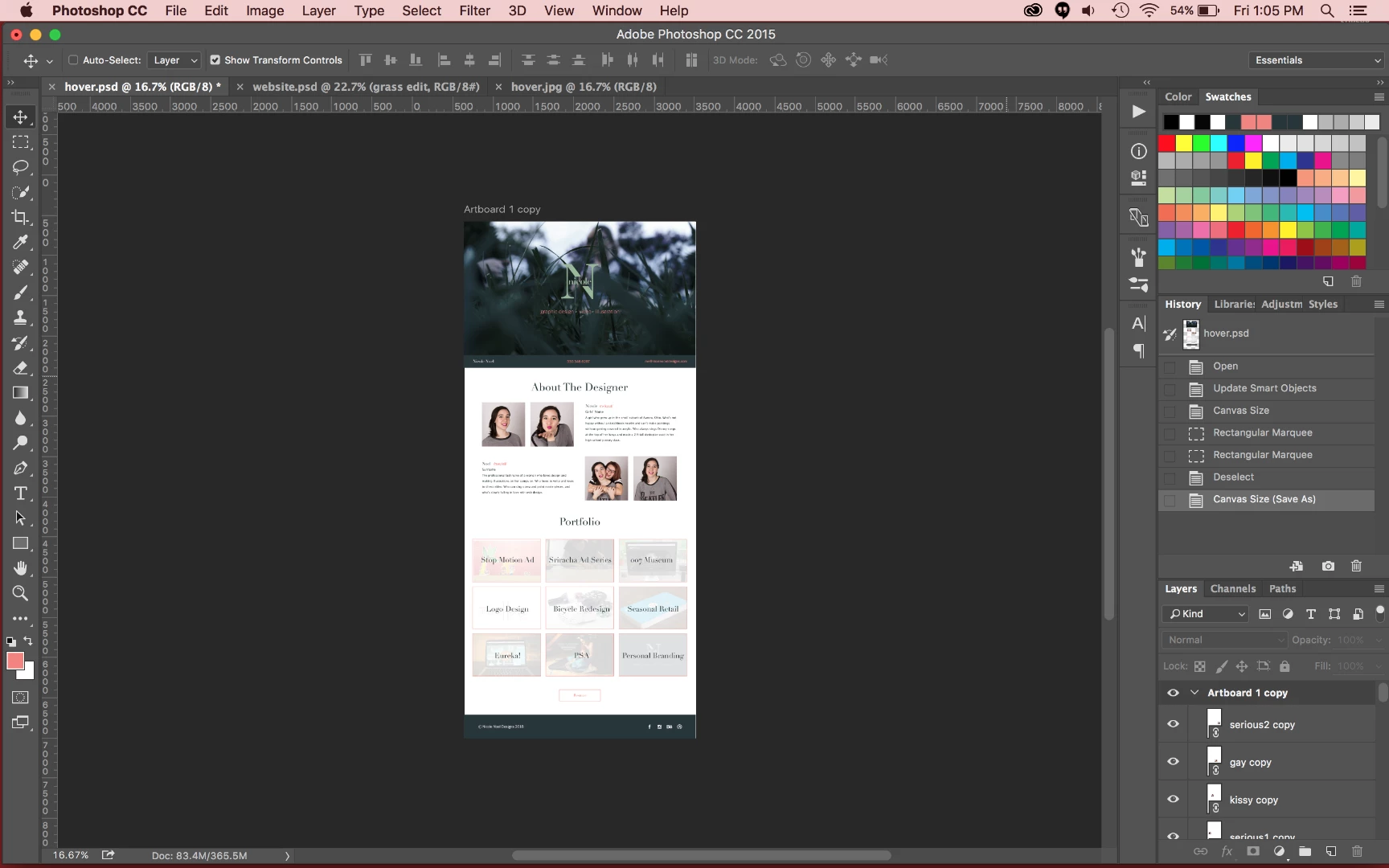Collapse the Artboard 1 copy group

coord(1194,693)
